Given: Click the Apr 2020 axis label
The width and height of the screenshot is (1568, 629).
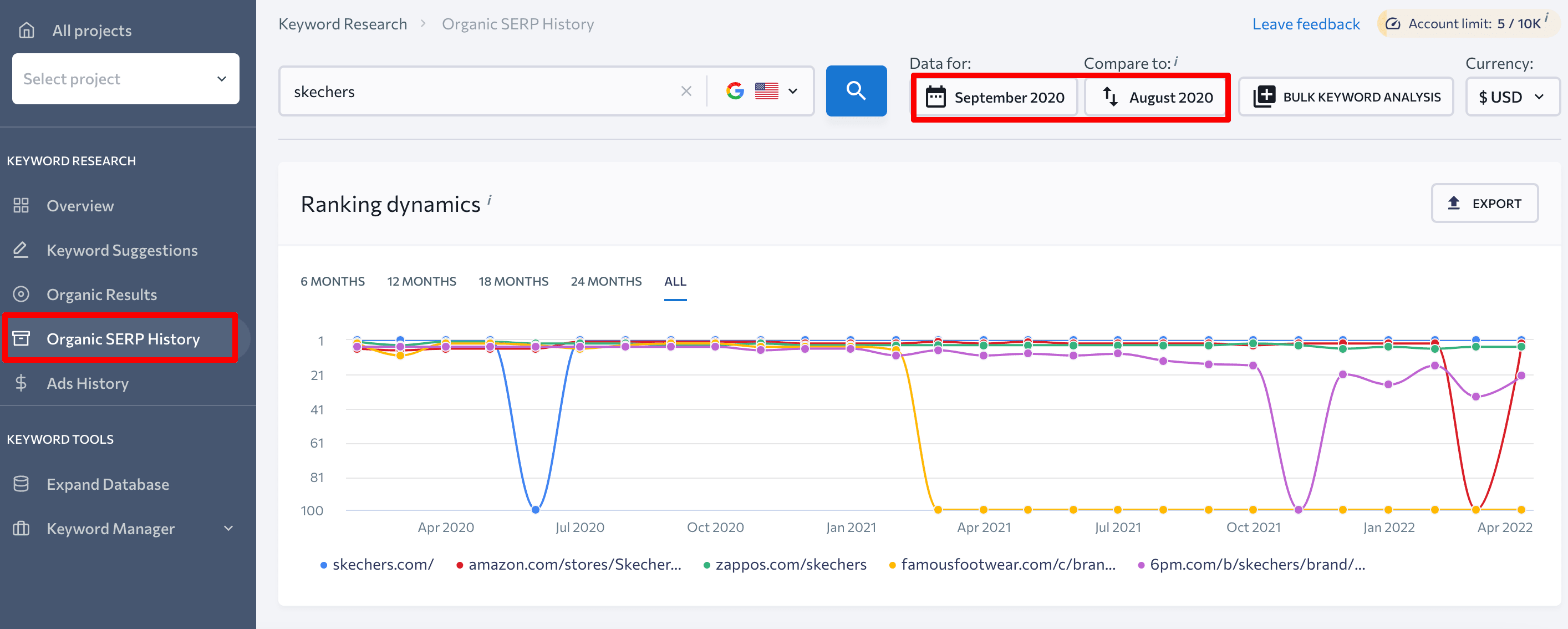Looking at the screenshot, I should coord(446,527).
